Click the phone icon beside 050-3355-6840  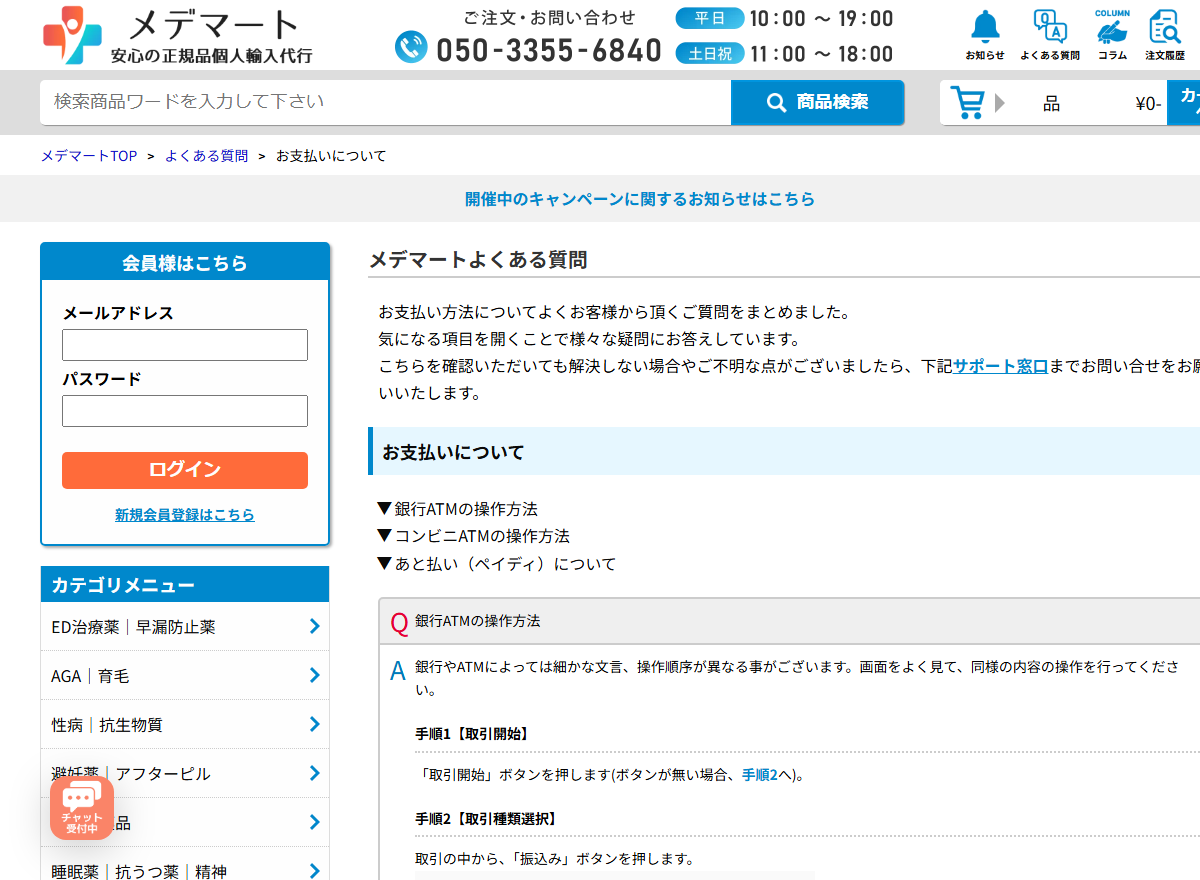(411, 47)
